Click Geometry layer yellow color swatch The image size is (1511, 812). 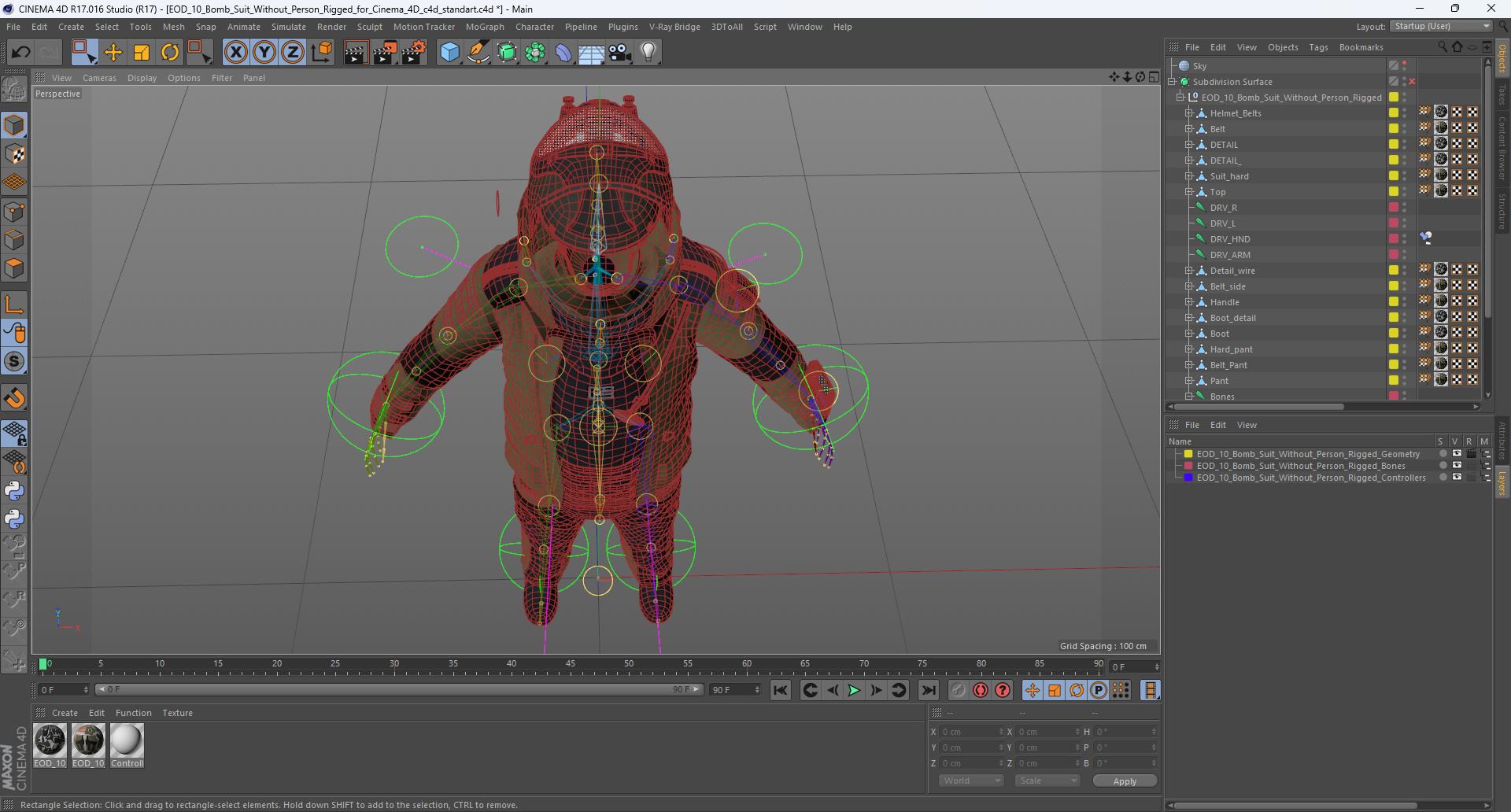(x=1188, y=454)
